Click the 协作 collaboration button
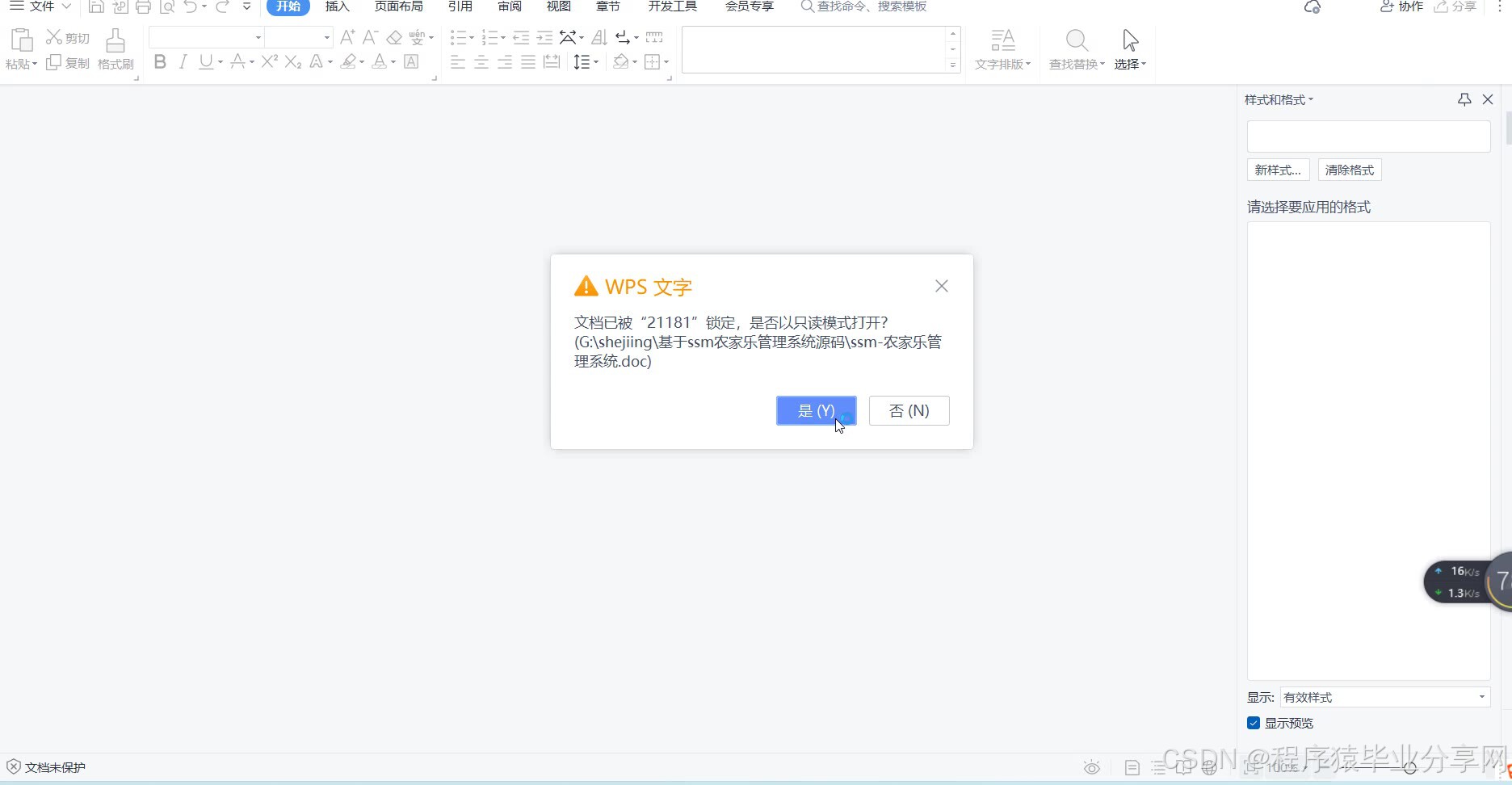The width and height of the screenshot is (1512, 785). (1401, 6)
